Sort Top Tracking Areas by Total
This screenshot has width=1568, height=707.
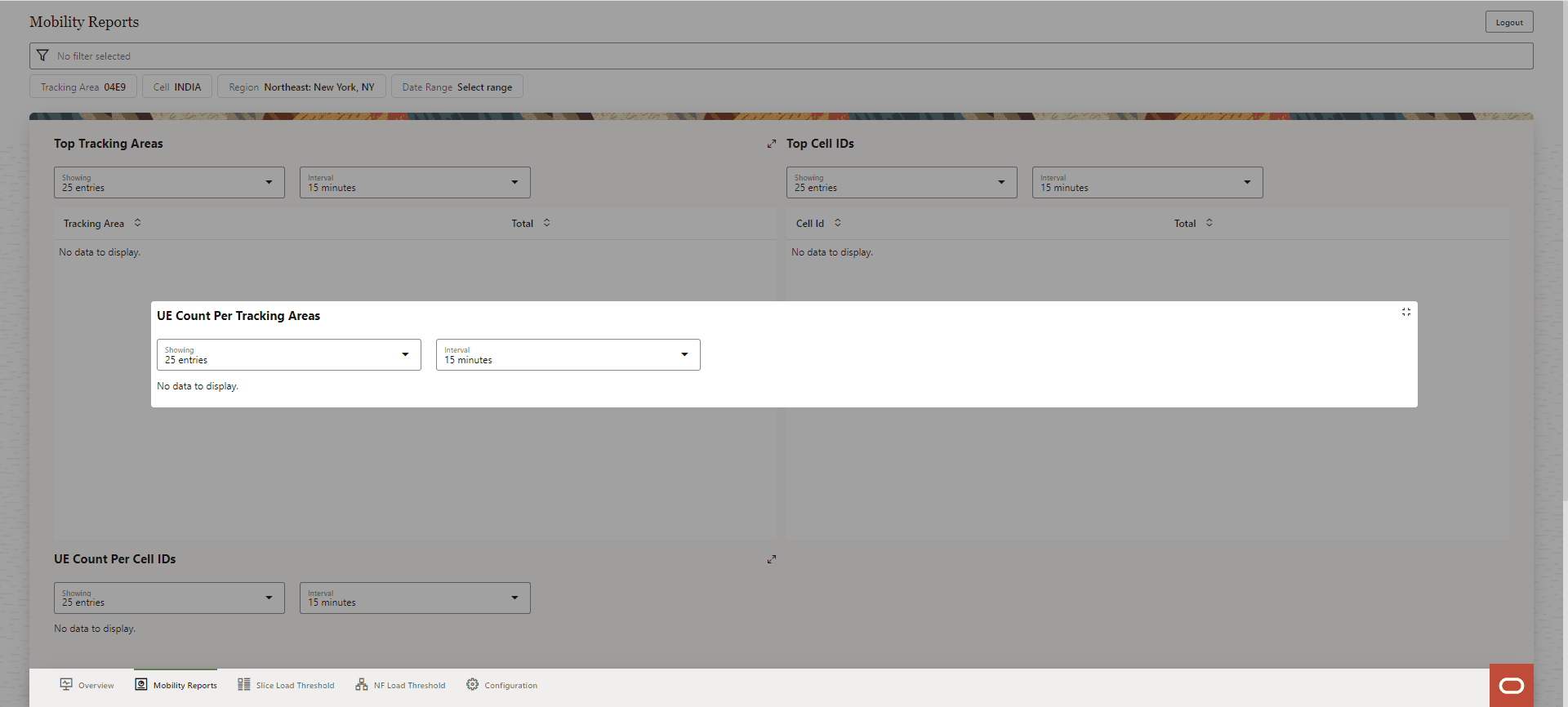tap(547, 223)
